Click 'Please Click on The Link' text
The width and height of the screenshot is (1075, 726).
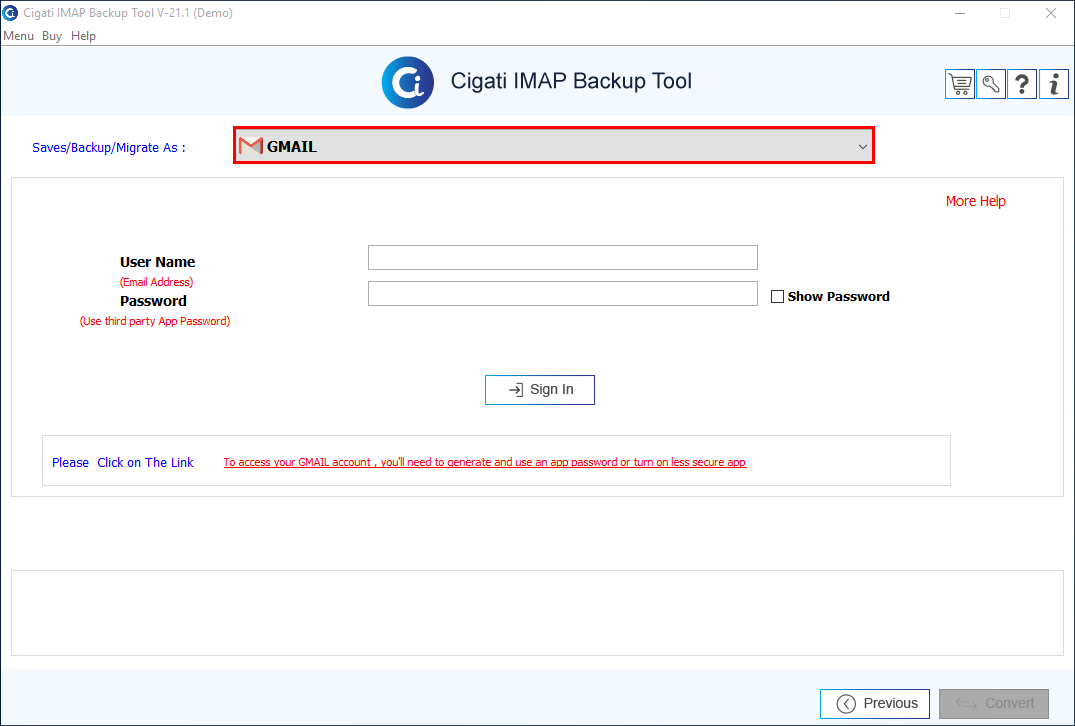coord(123,462)
